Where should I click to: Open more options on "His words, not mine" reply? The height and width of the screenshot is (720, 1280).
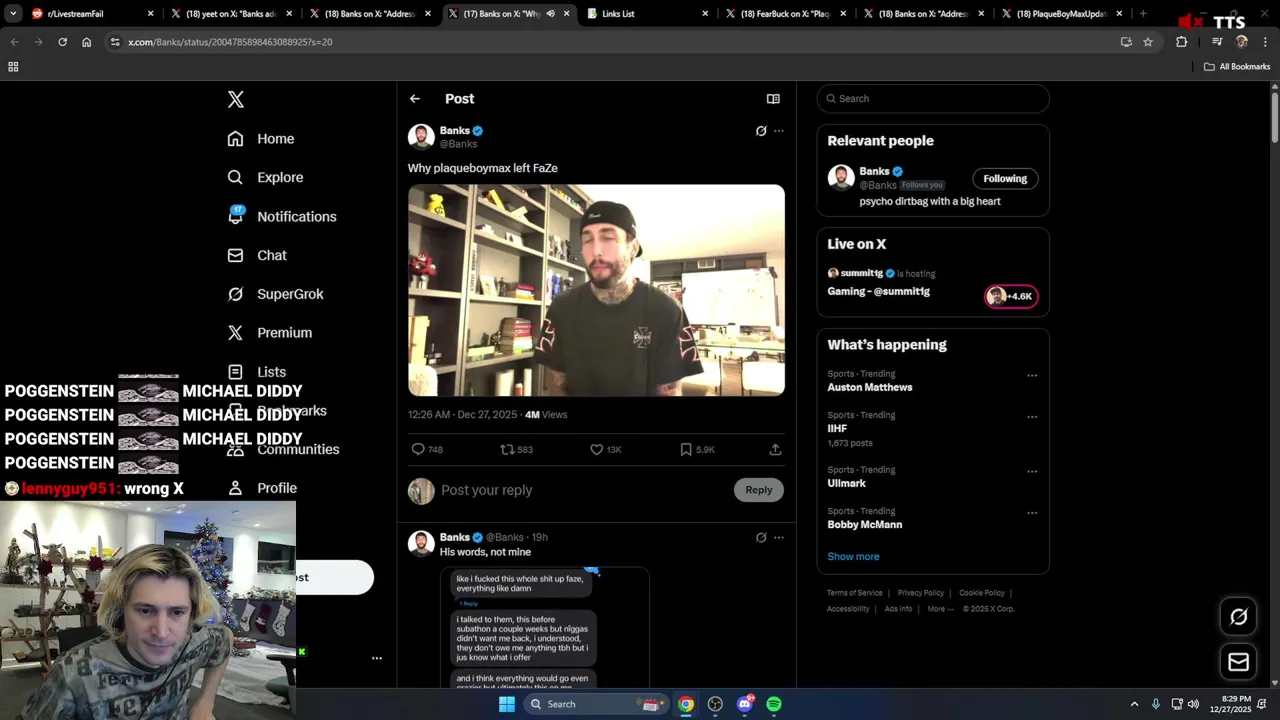pos(779,538)
